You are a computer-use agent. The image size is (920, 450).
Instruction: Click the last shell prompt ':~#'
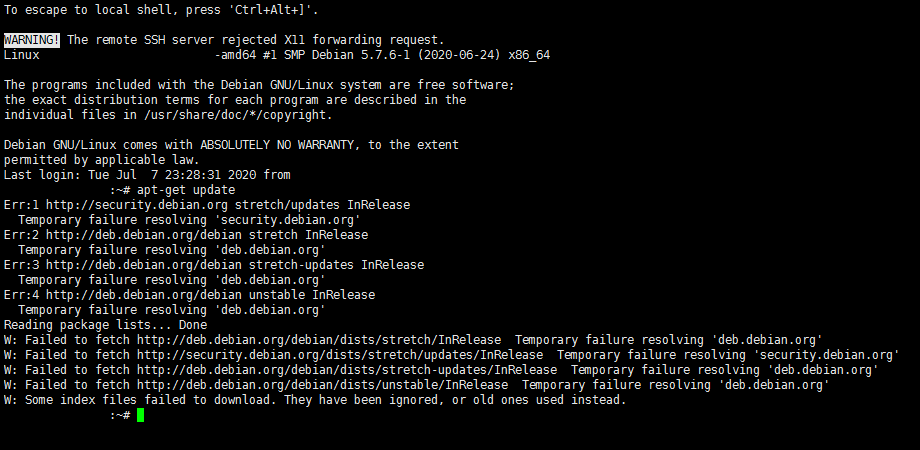pyautogui.click(x=120, y=415)
